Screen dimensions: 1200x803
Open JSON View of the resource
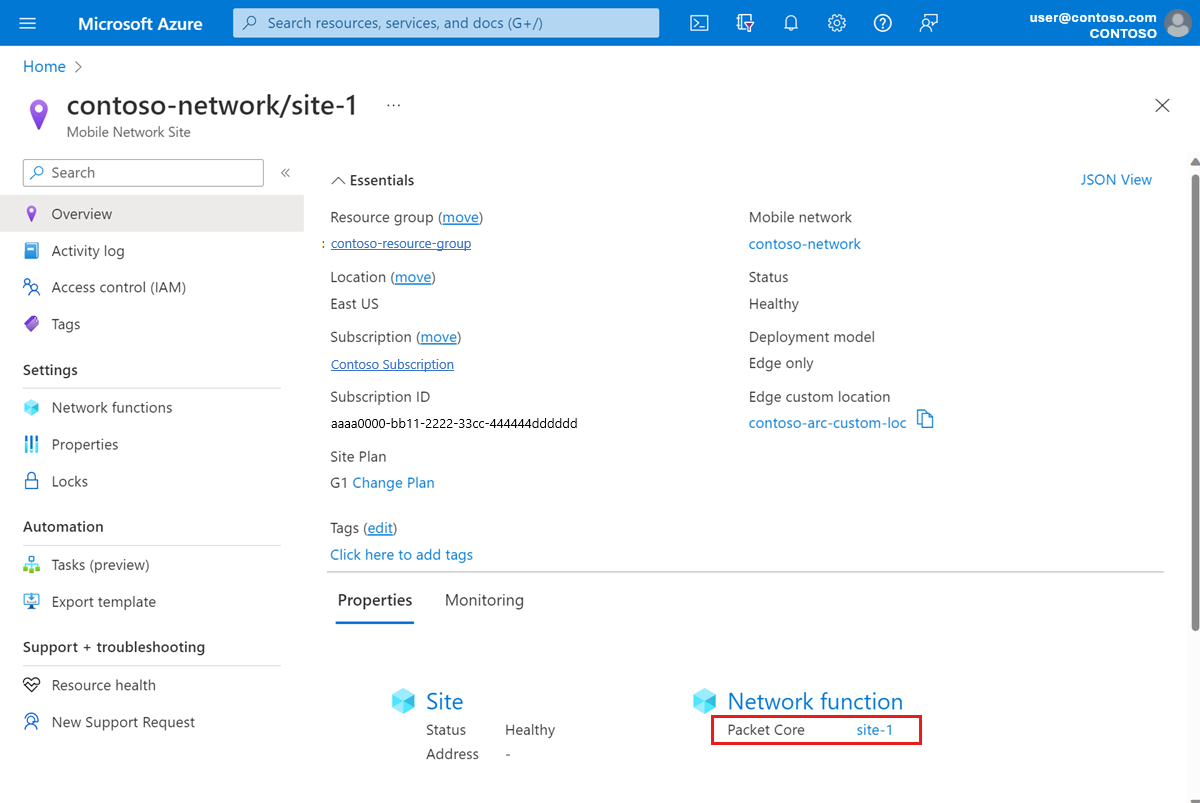pyautogui.click(x=1116, y=179)
